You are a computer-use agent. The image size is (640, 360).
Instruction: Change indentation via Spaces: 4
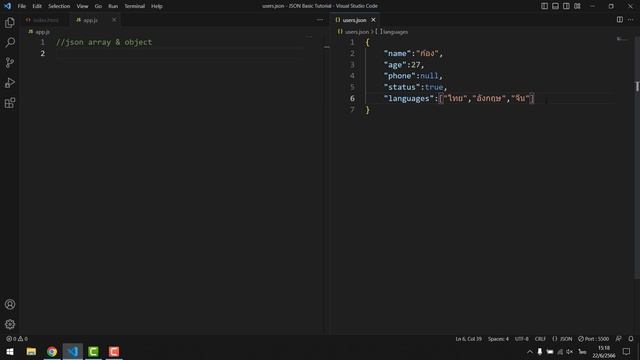click(x=498, y=339)
